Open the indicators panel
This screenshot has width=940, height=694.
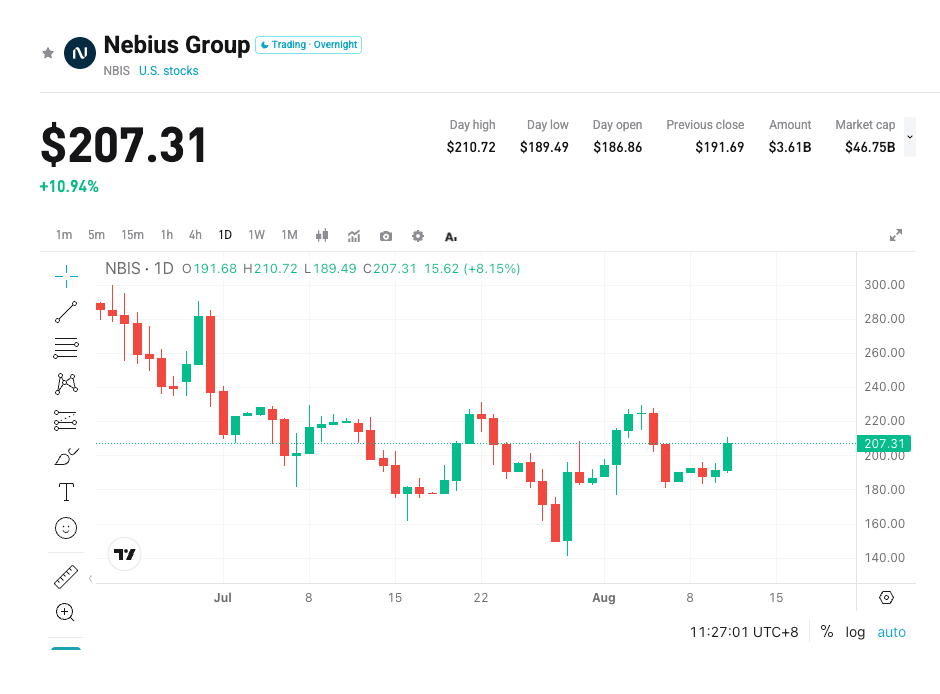[354, 236]
